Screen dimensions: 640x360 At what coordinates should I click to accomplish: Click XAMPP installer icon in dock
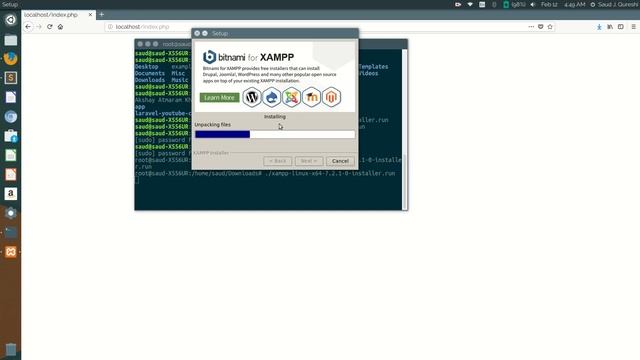click(11, 252)
